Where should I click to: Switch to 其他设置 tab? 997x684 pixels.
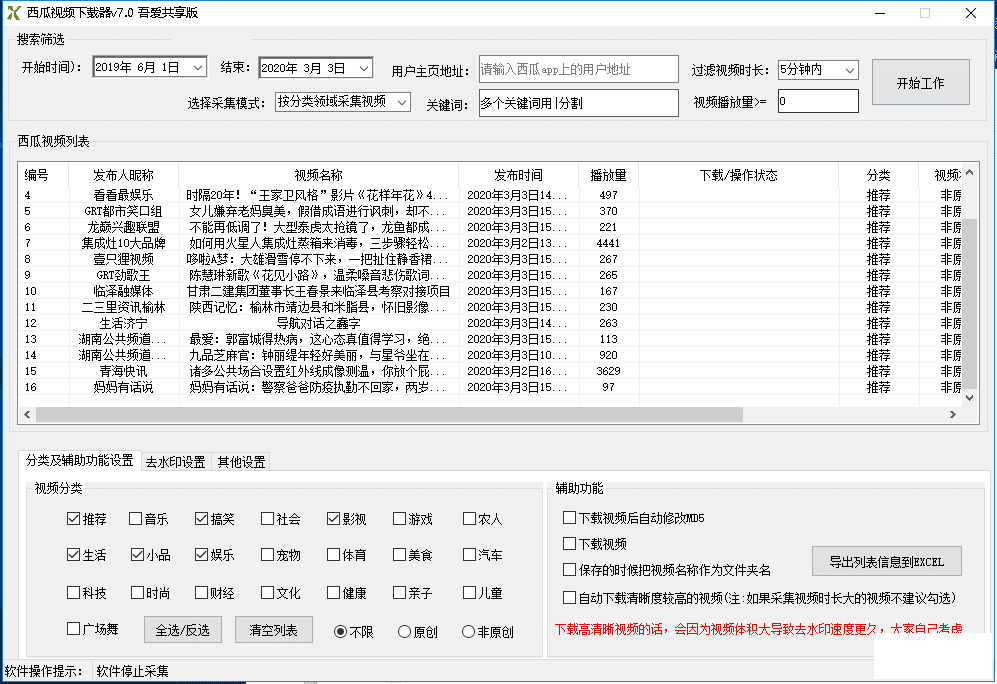click(241, 462)
